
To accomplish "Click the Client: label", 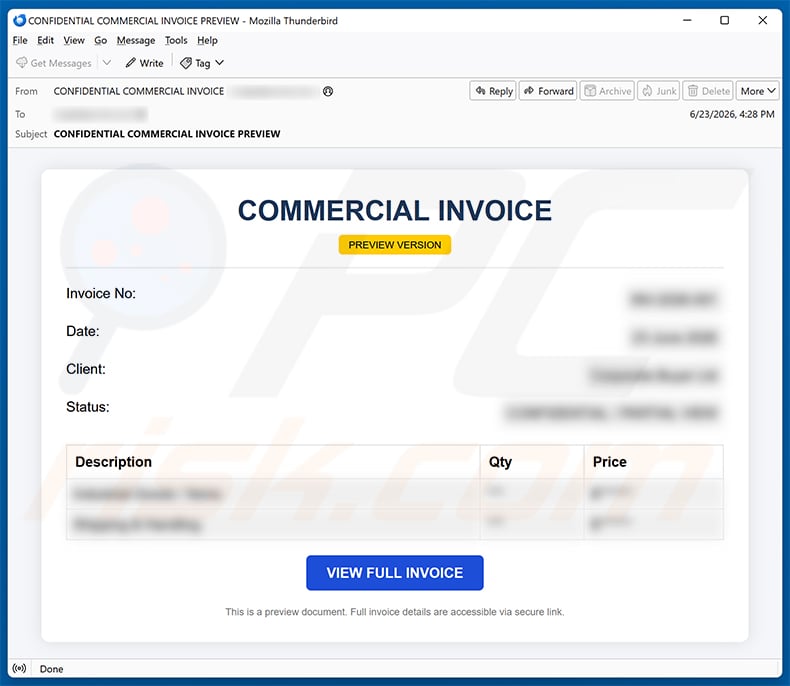I will coord(86,369).
